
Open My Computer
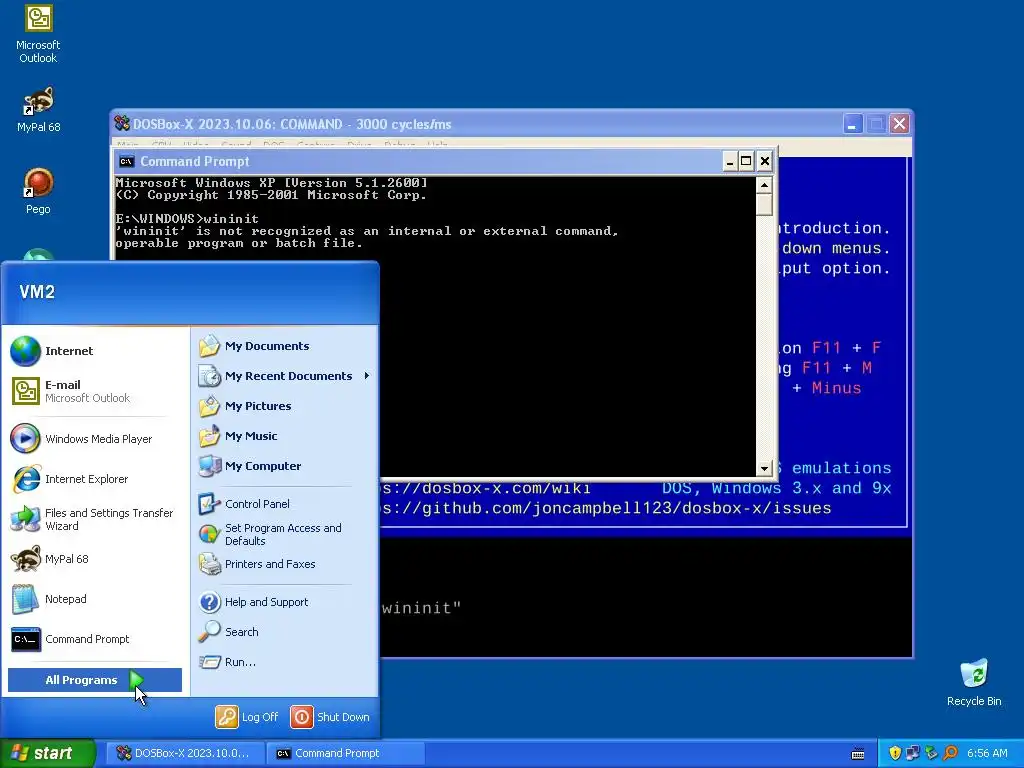(285, 466)
